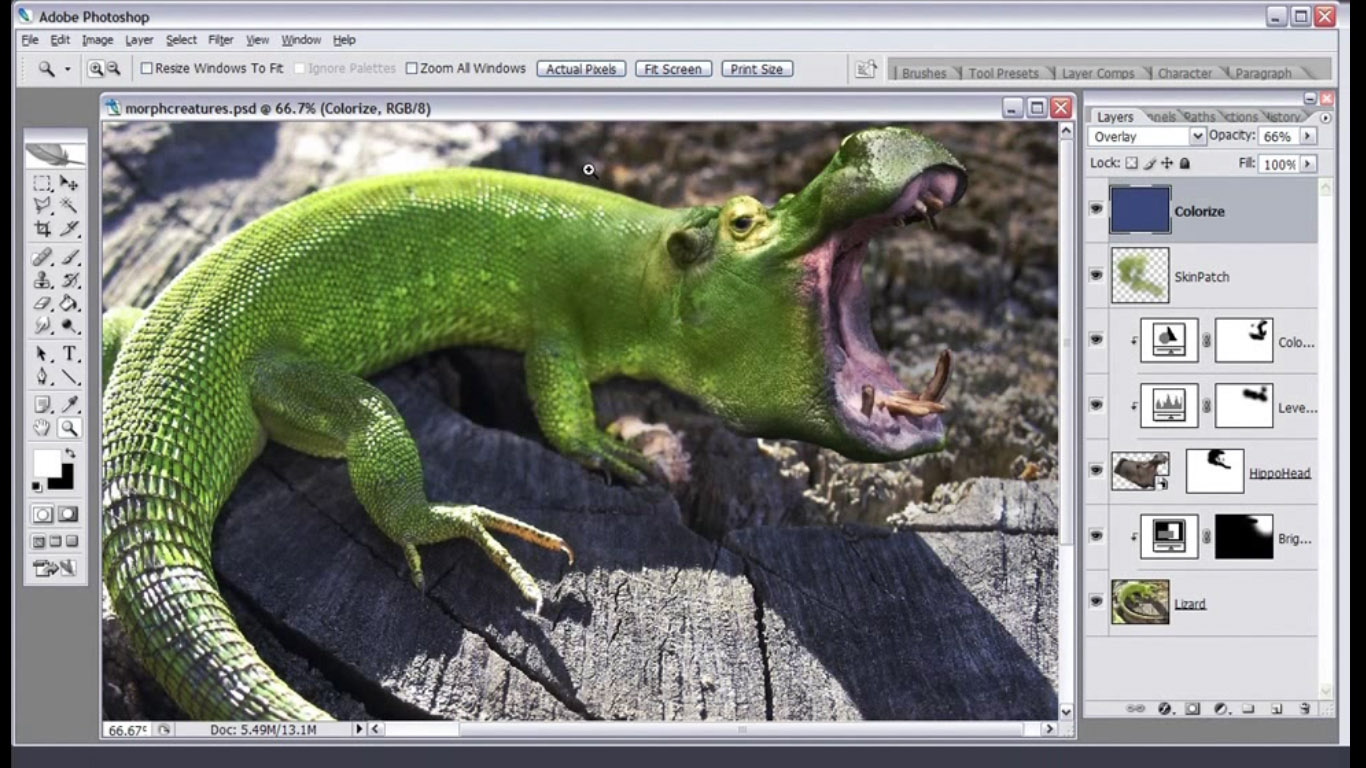Hide the SkinPatch layer
Viewport: 1366px width, 768px height.
(1096, 275)
